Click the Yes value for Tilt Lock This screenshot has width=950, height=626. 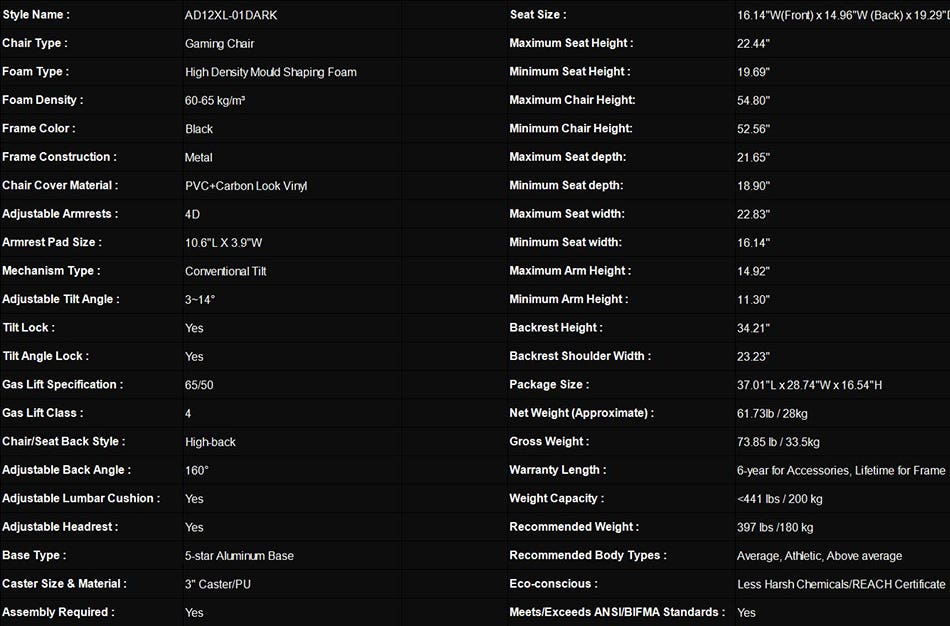pyautogui.click(x=194, y=328)
